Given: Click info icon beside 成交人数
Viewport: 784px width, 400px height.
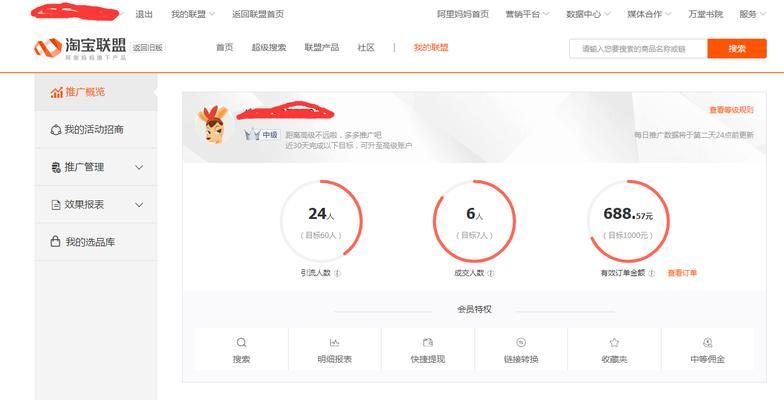Looking at the screenshot, I should (491, 274).
